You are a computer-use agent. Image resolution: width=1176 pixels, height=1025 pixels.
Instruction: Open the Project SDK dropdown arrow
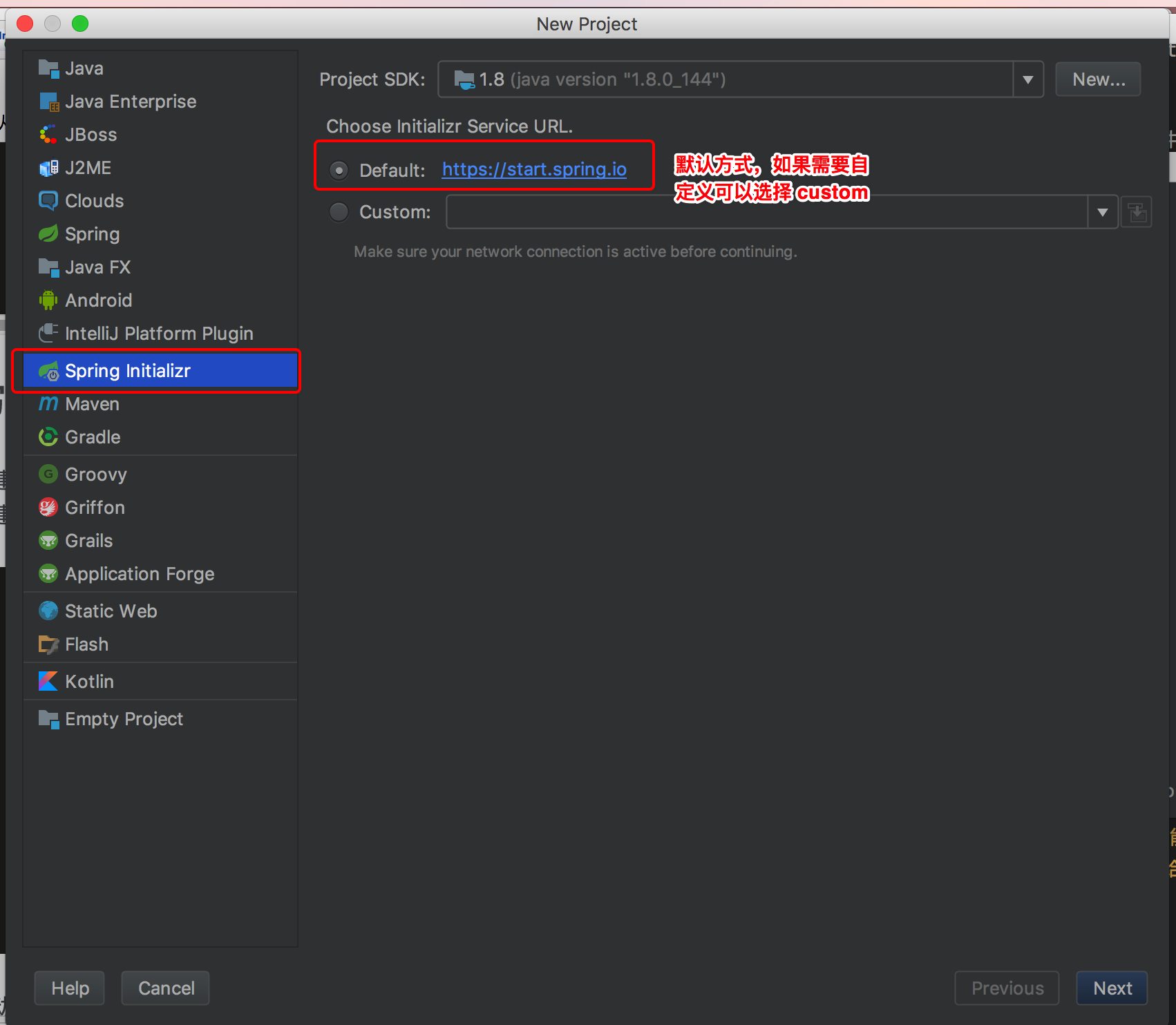(1028, 79)
